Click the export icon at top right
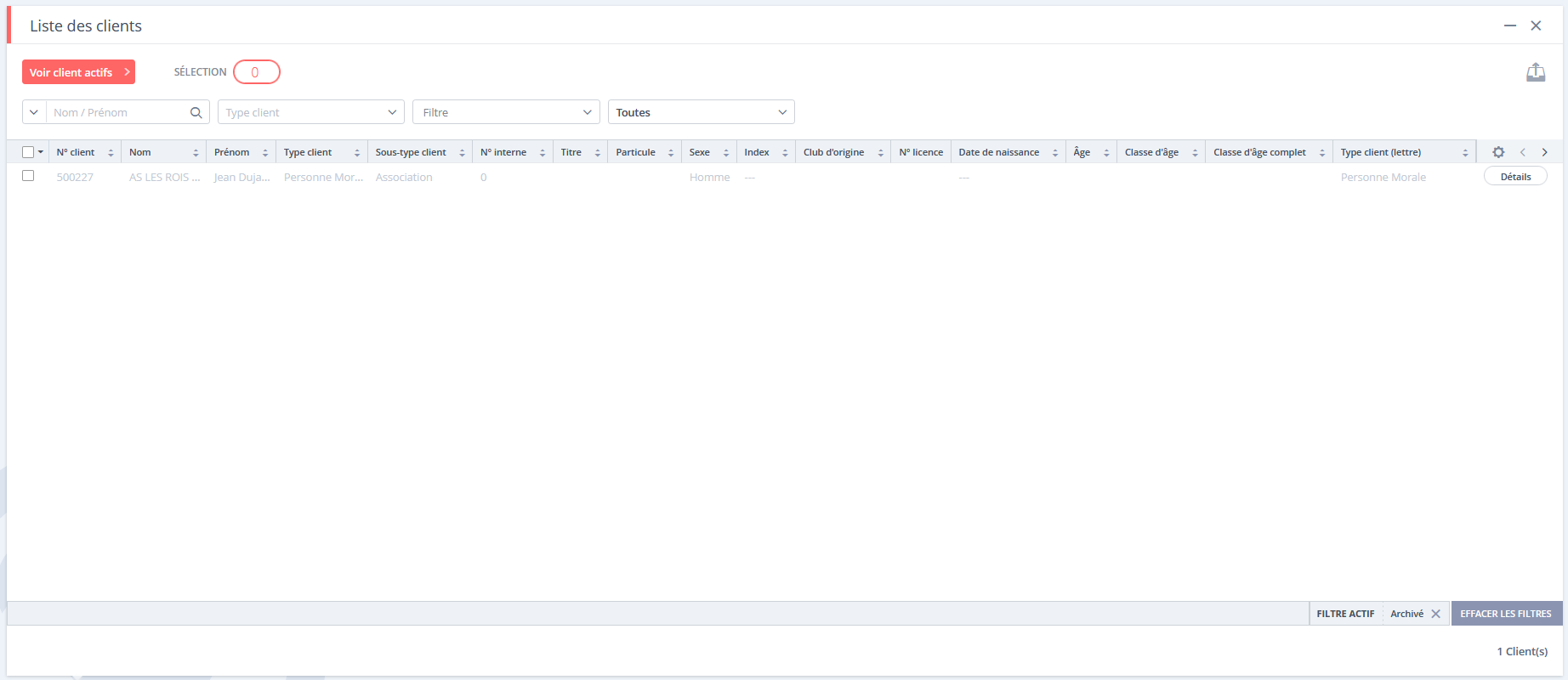This screenshot has width=1568, height=680. (x=1536, y=72)
